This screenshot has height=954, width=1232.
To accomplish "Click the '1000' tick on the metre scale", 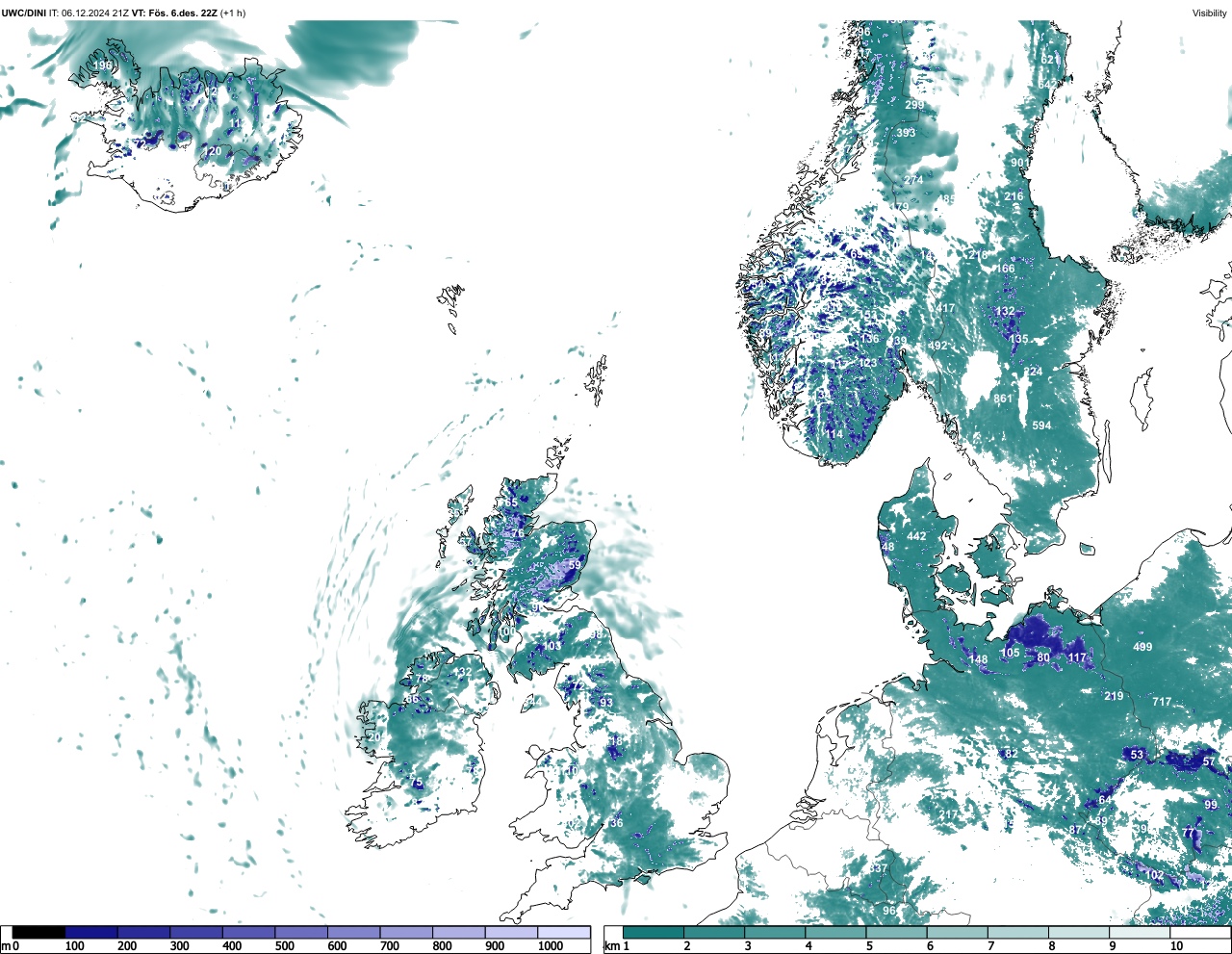I will [551, 946].
